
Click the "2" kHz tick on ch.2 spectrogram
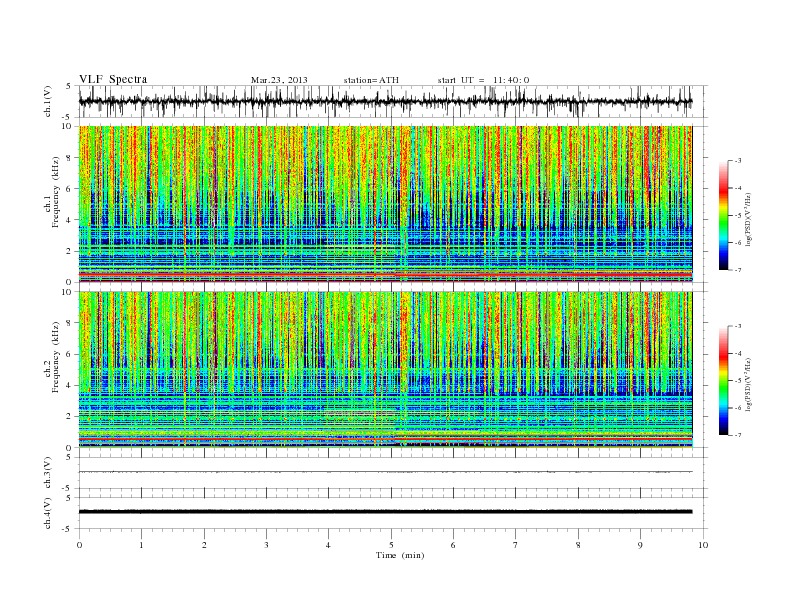(x=70, y=417)
